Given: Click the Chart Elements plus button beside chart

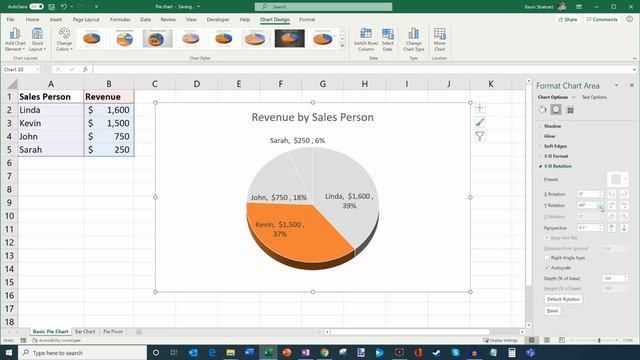Looking at the screenshot, I should [x=480, y=108].
